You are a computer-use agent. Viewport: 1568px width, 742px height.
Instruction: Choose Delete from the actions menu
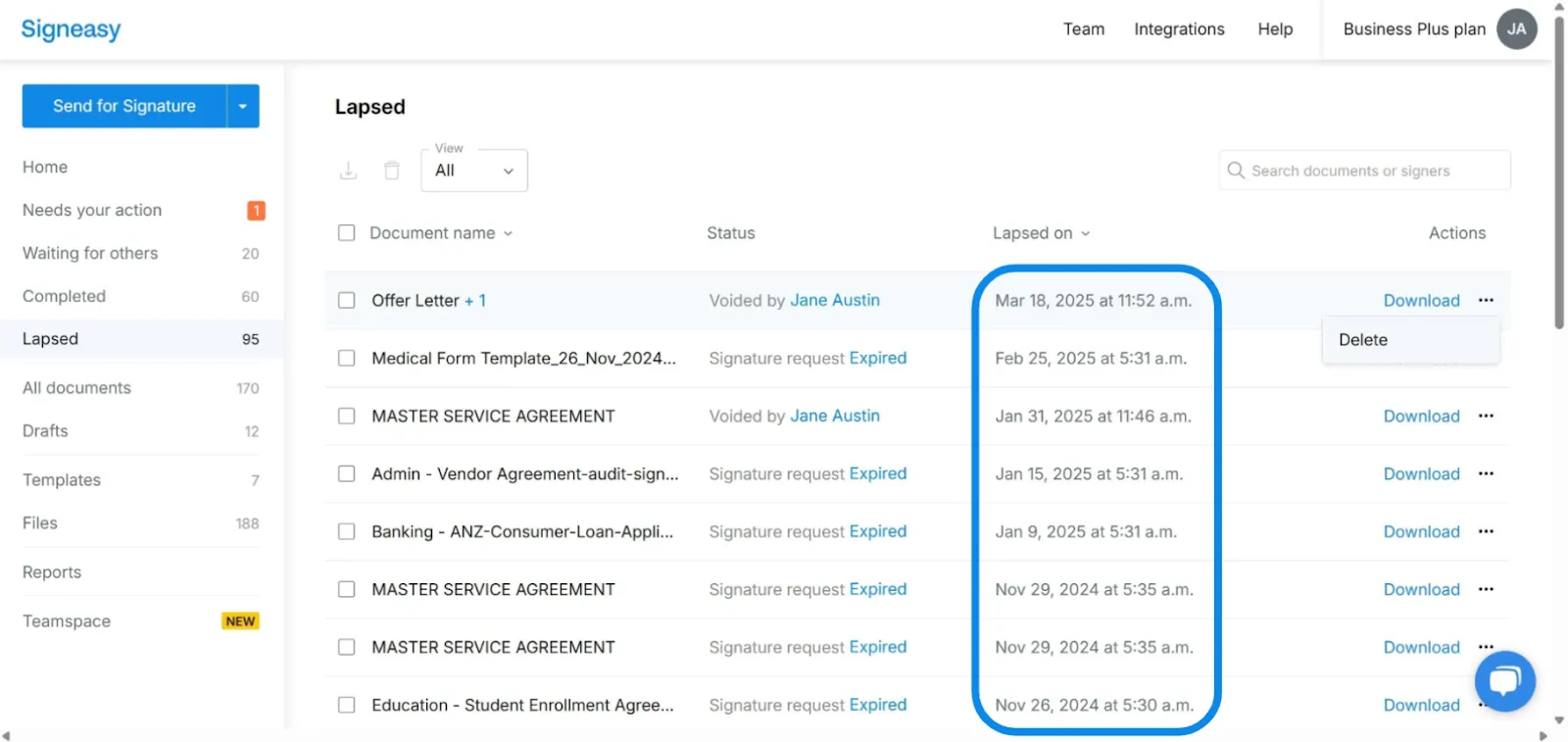point(1410,340)
